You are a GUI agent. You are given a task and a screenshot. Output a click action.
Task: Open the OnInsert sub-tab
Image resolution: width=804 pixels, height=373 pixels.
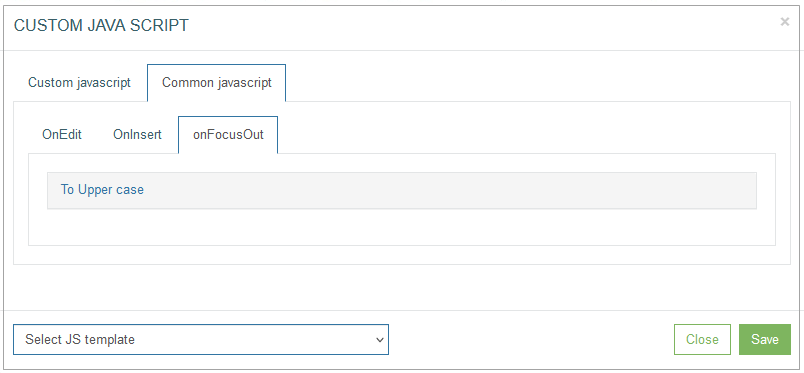click(x=137, y=135)
